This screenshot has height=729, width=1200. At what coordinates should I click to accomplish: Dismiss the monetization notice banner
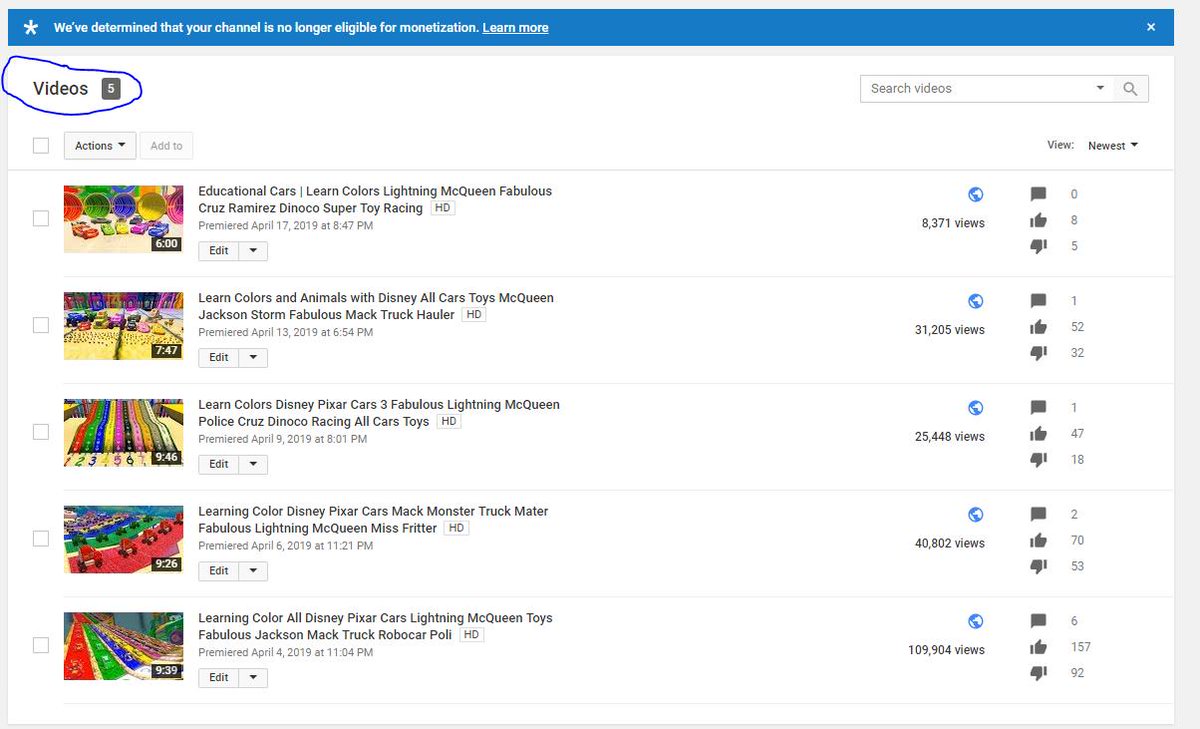(1151, 27)
